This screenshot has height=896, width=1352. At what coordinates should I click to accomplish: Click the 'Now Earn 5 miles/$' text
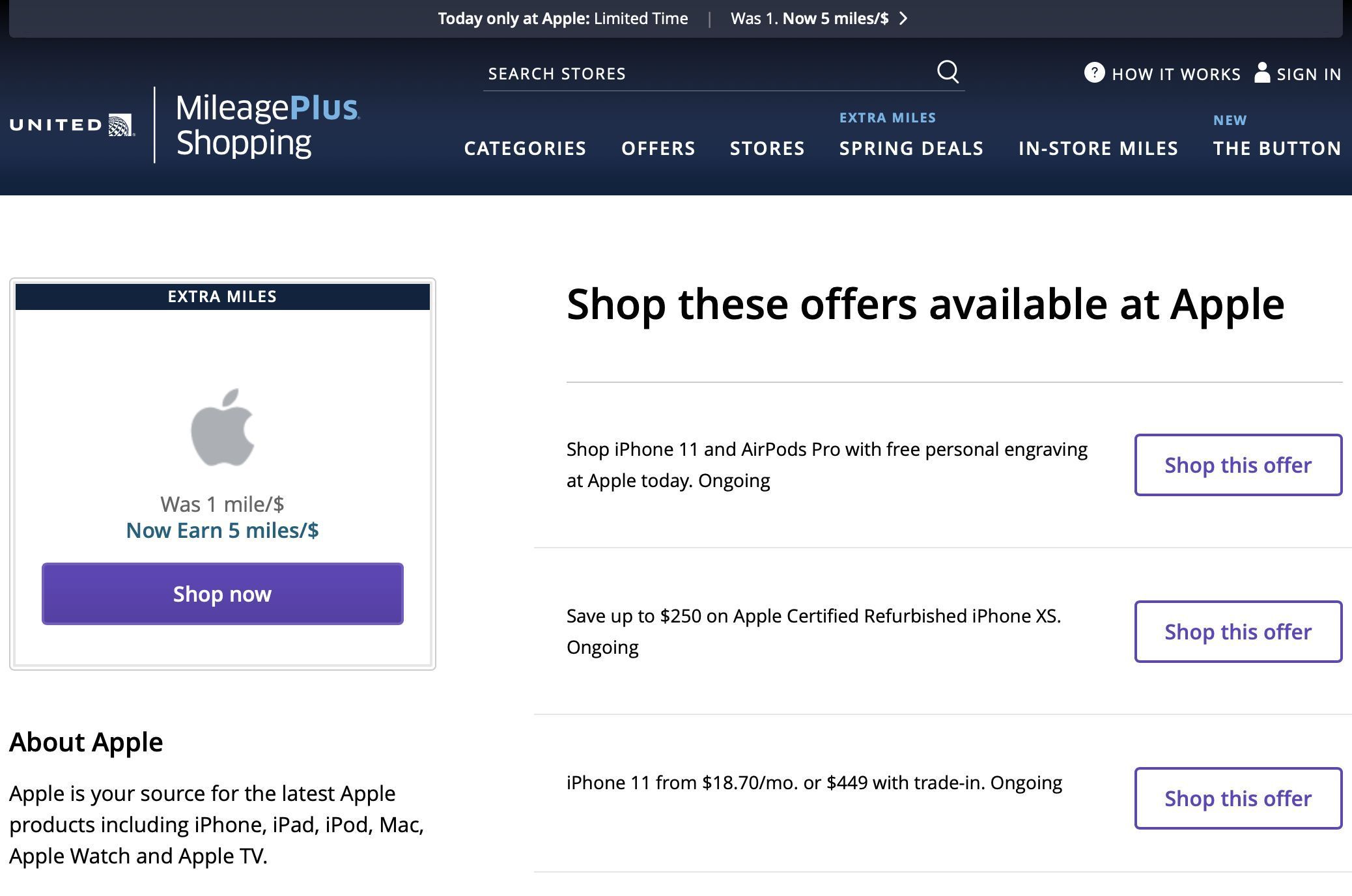223,530
